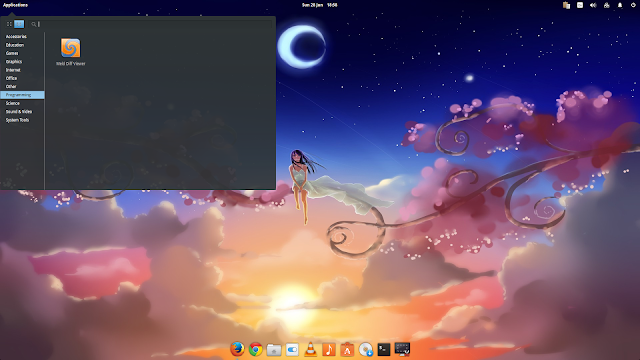Open the Music app in dock

click(x=329, y=349)
